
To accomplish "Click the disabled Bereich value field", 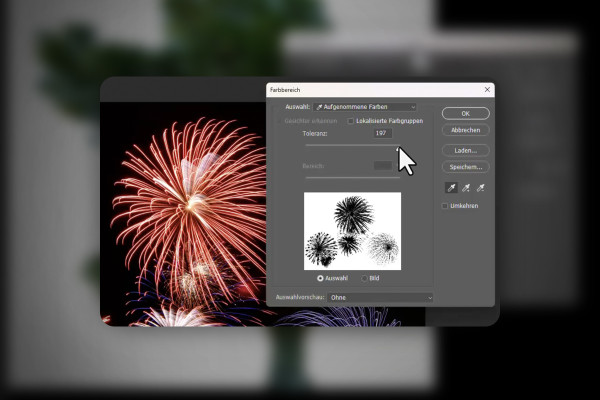I will [x=383, y=166].
